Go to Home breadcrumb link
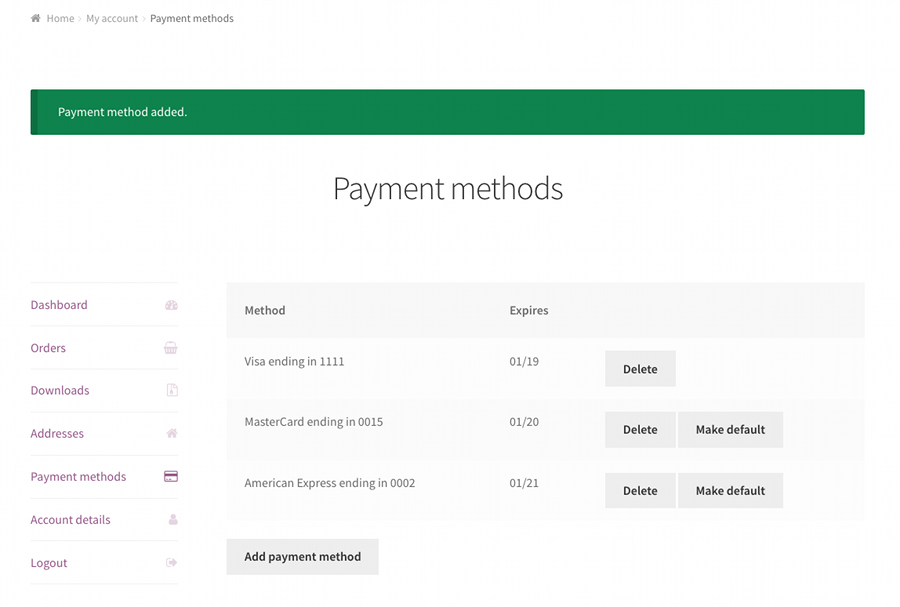Image resolution: width=900 pixels, height=607 pixels. point(60,18)
